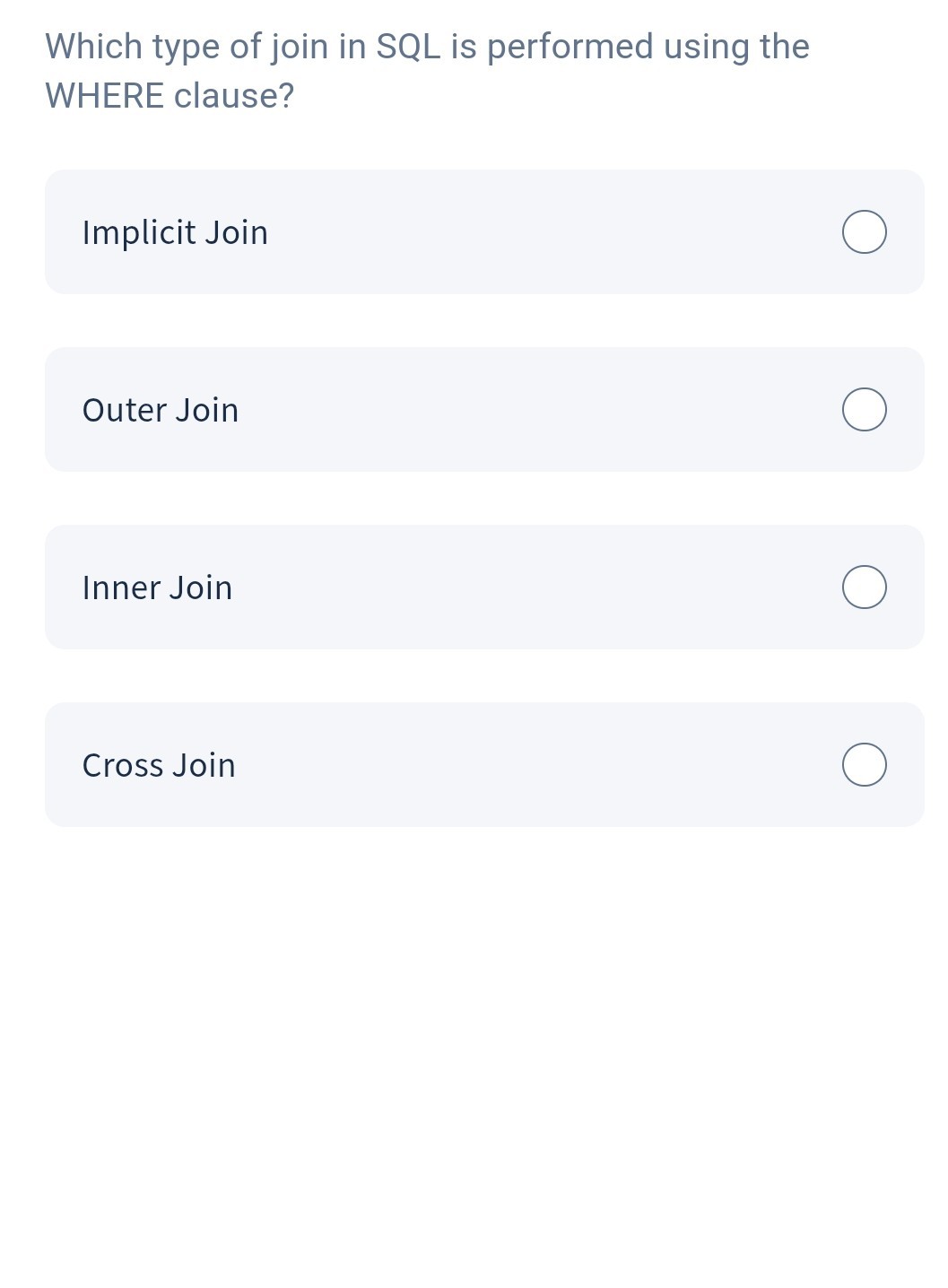
Task: Click the word "SQL" in the question
Action: tap(408, 47)
